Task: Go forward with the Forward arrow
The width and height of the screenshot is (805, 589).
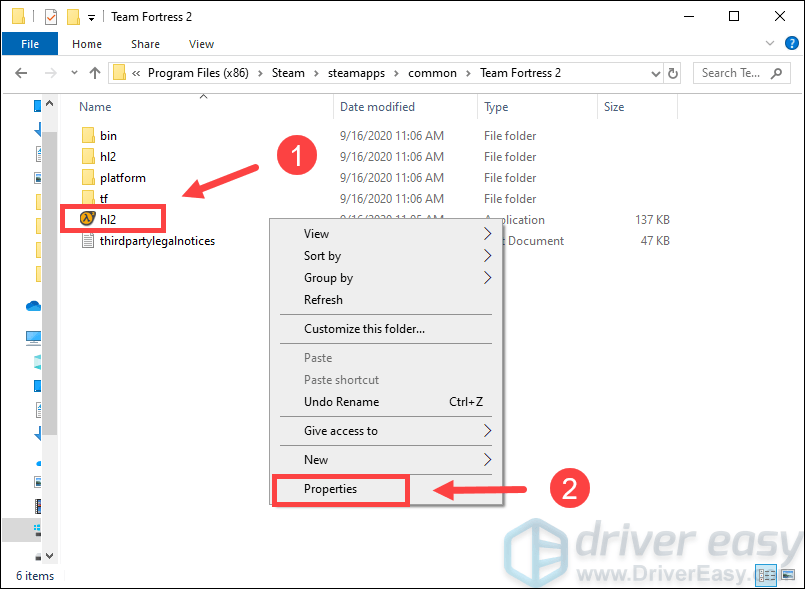Action: (50, 73)
